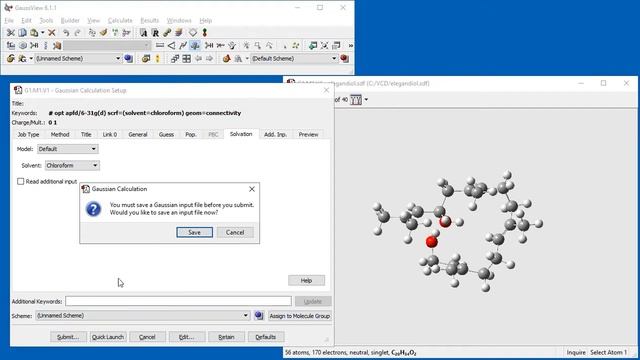
Task: Click the blue sphere icon beside toolbar Unnamed Scheme
Action: [x=129, y=59]
